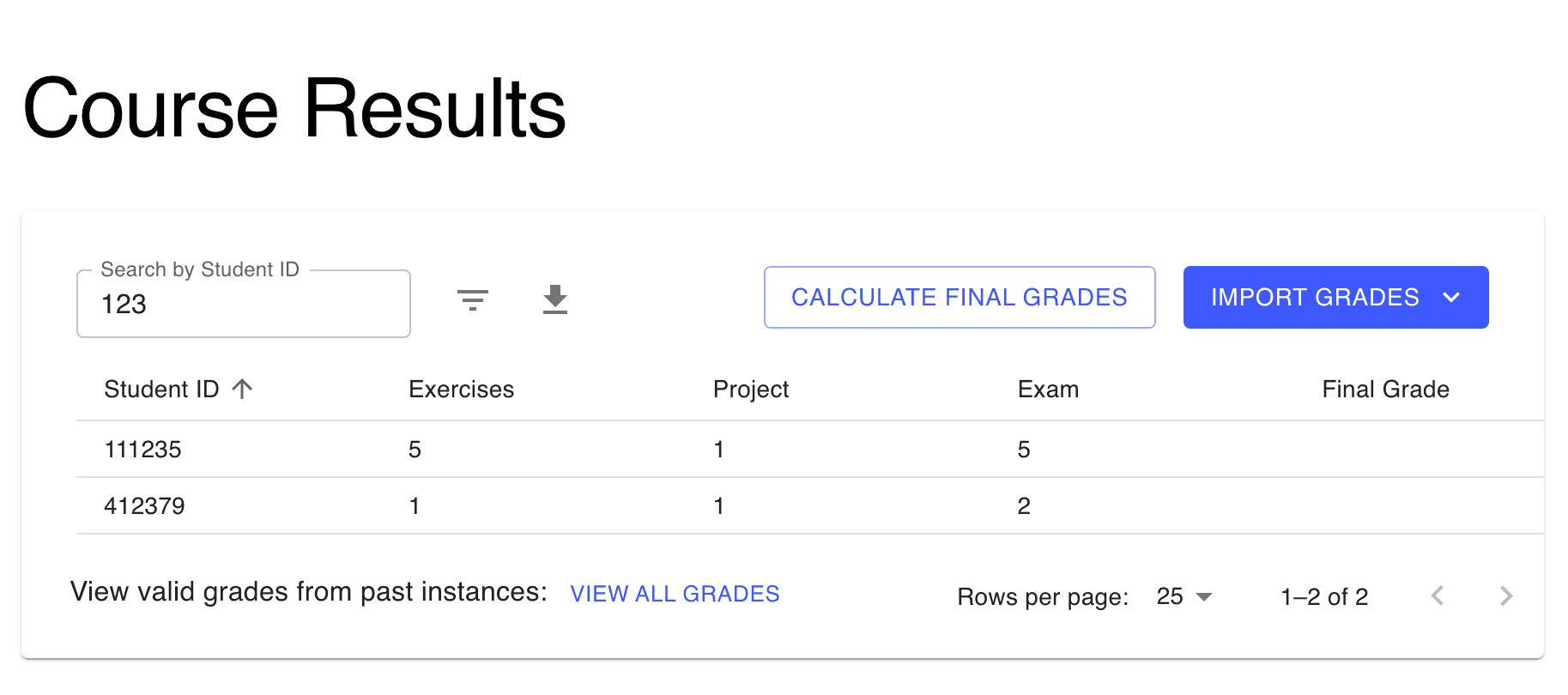
Task: Focus the Search by Student ID field
Action: tap(243, 305)
